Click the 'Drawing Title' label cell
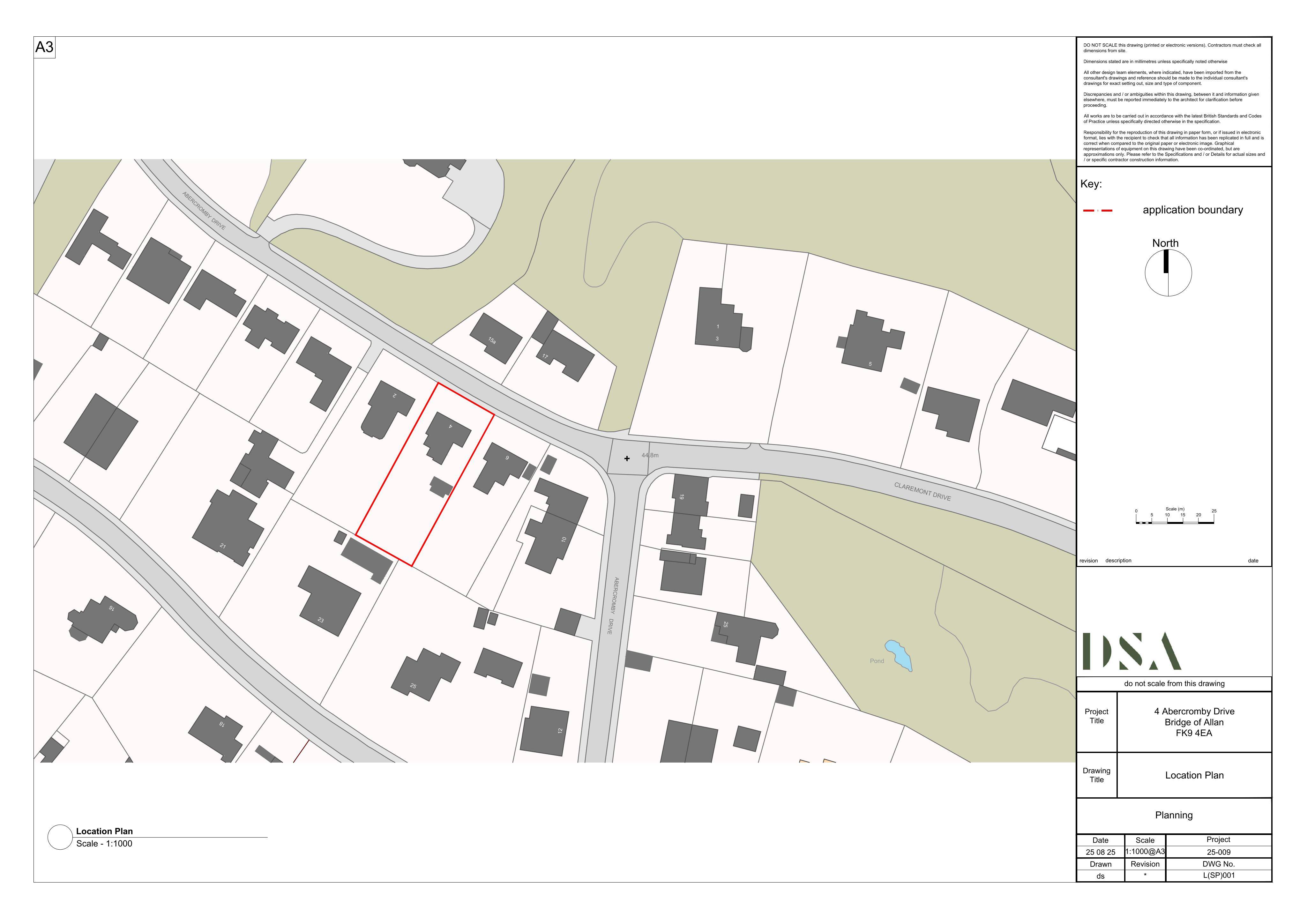This screenshot has width=1307, height=924. point(1096,775)
